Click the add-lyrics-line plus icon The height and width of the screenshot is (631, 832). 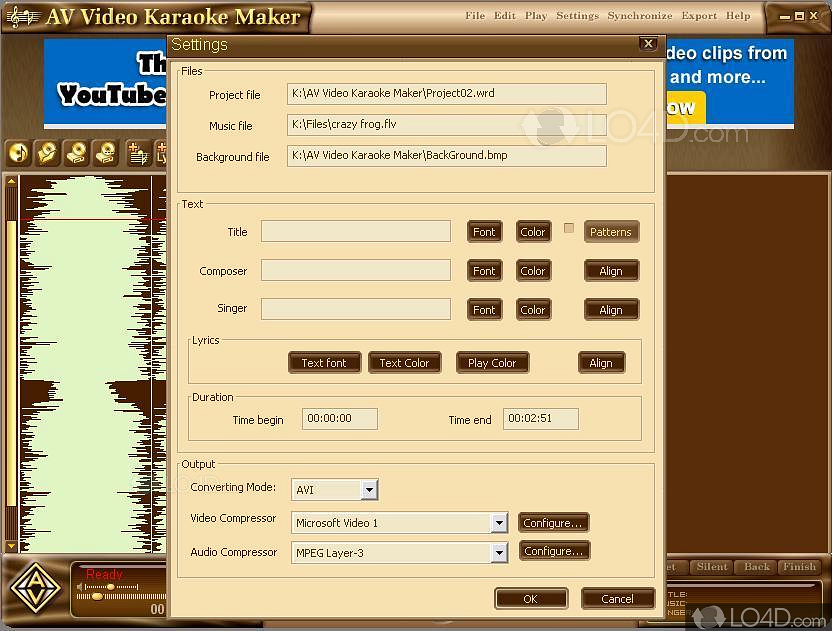click(136, 152)
